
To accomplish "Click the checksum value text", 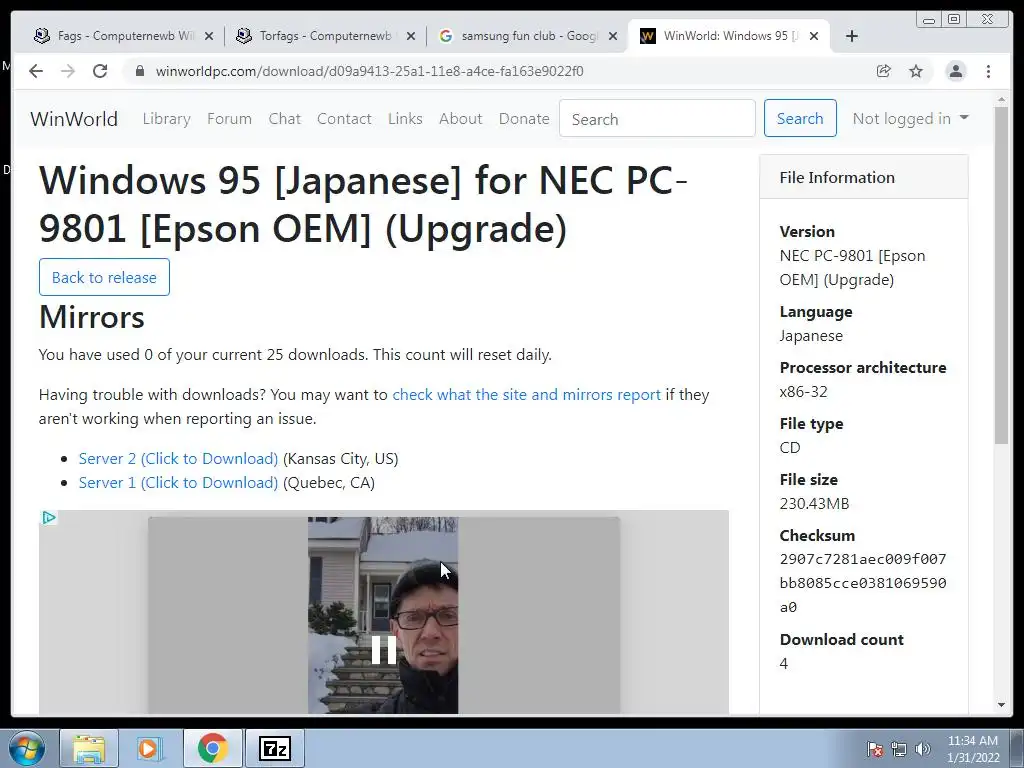I will (x=863, y=583).
